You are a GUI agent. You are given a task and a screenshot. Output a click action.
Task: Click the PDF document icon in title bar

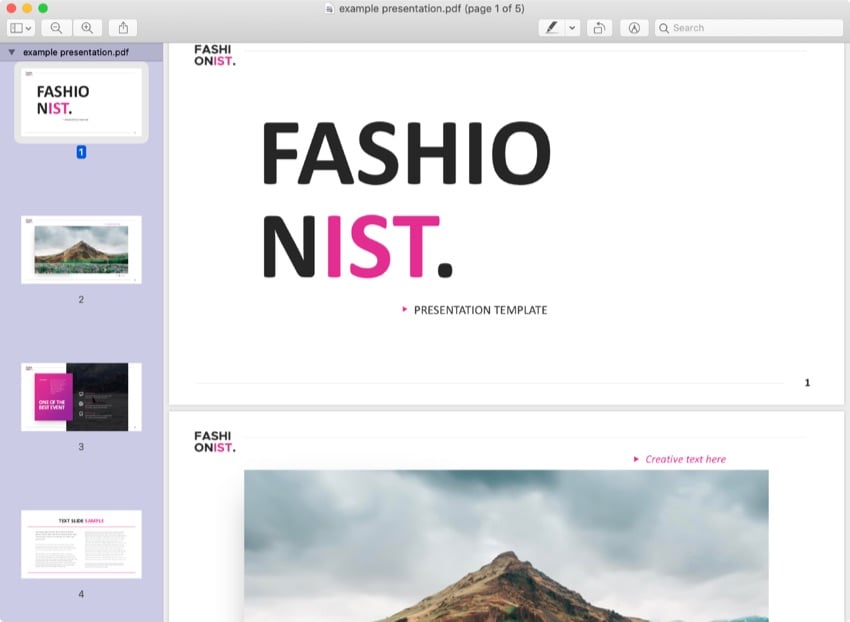pos(330,8)
